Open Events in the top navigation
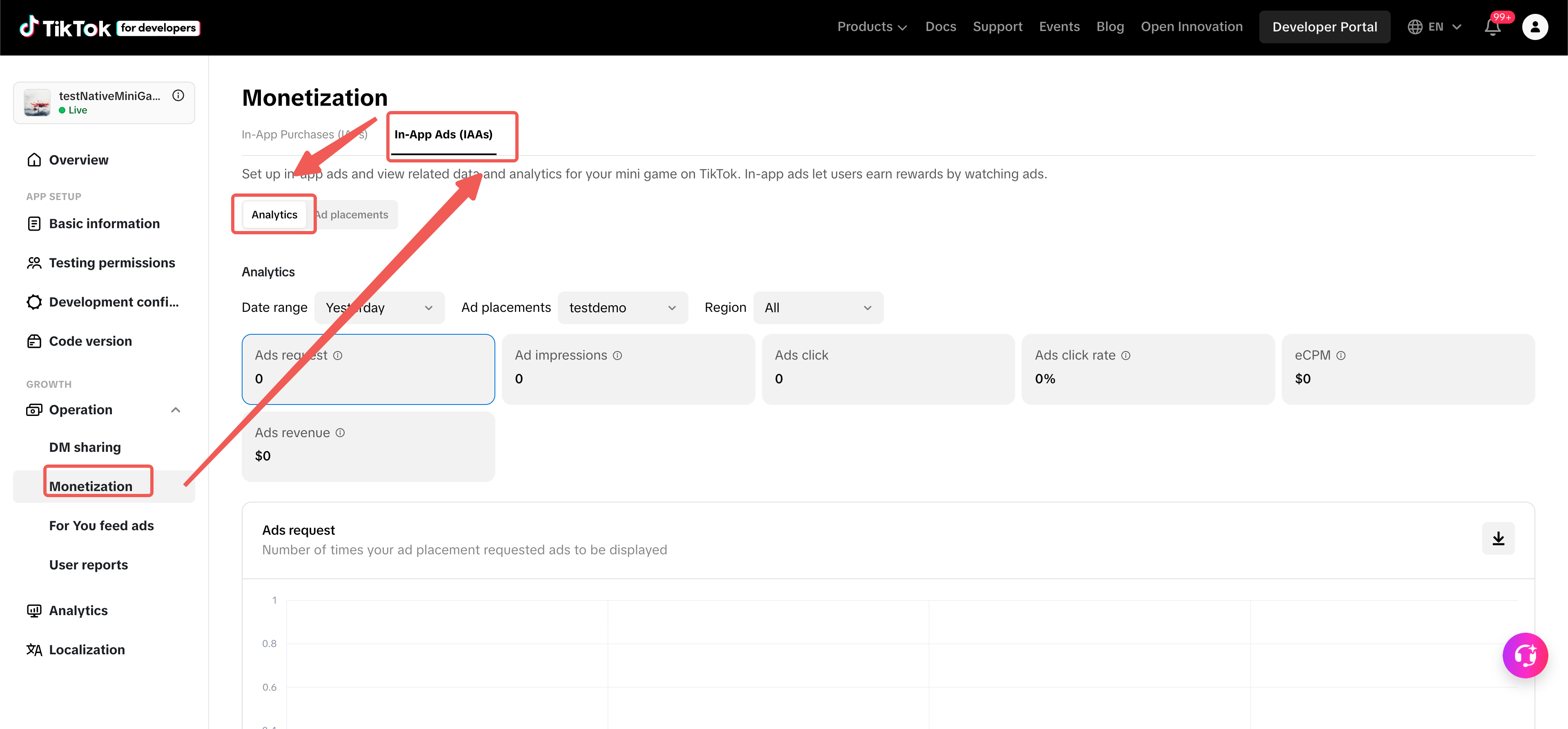Screen dimensions: 1568x729 1059,27
